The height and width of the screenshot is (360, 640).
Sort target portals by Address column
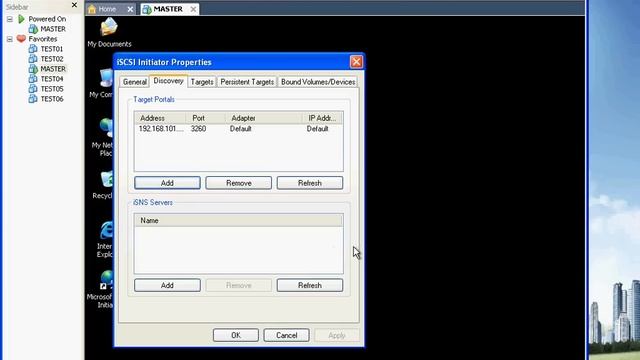click(160, 118)
